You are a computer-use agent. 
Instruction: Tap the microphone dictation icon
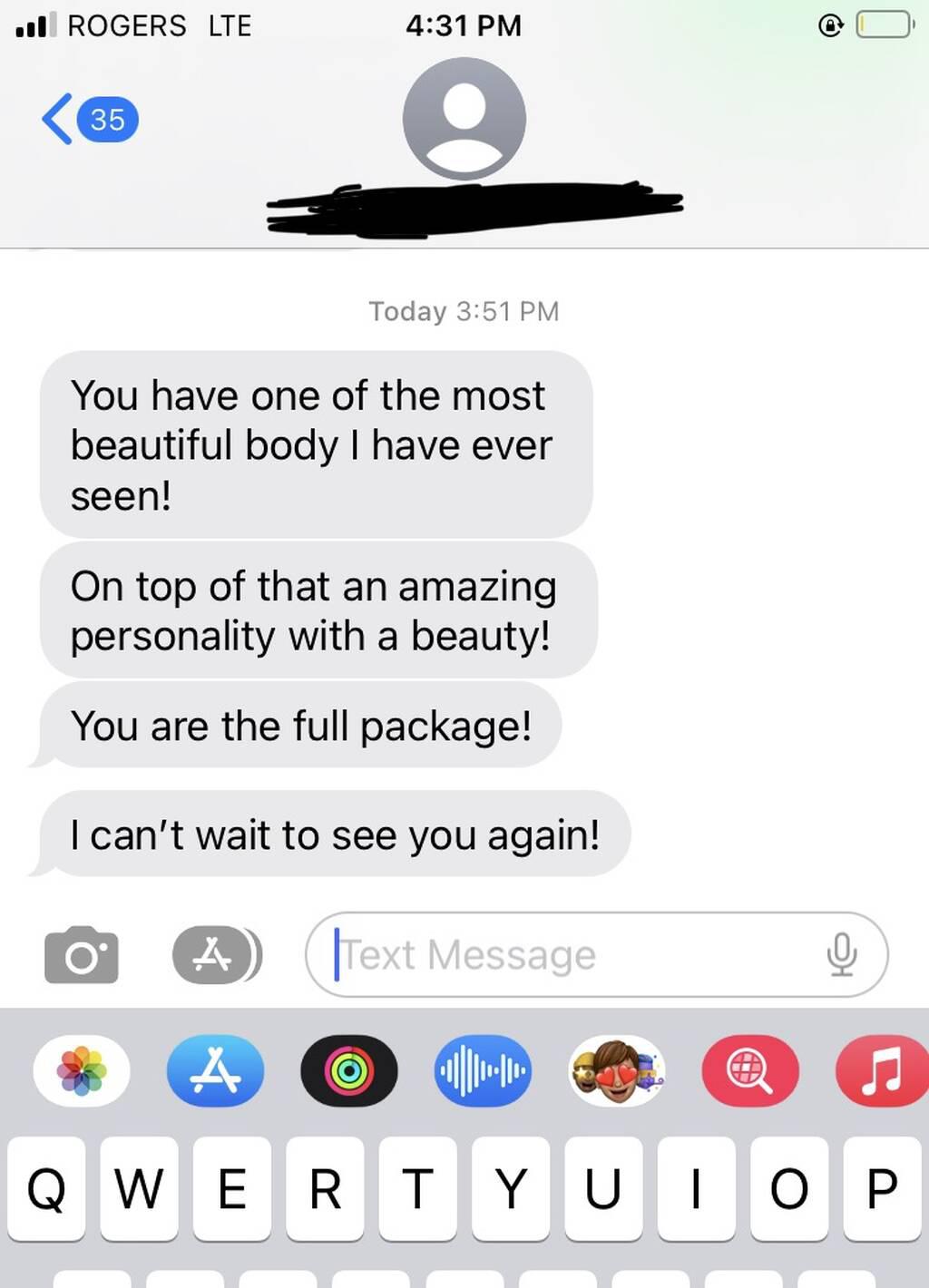842,954
